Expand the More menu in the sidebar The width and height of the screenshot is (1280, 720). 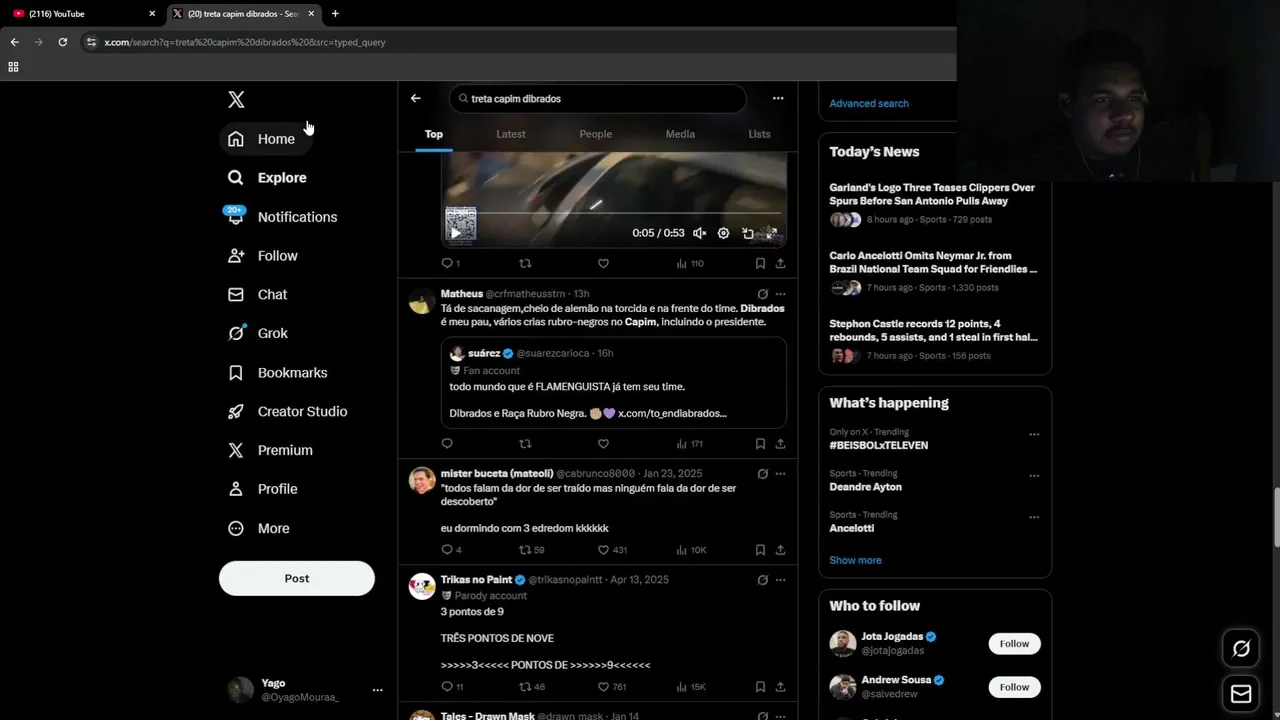coord(259,528)
